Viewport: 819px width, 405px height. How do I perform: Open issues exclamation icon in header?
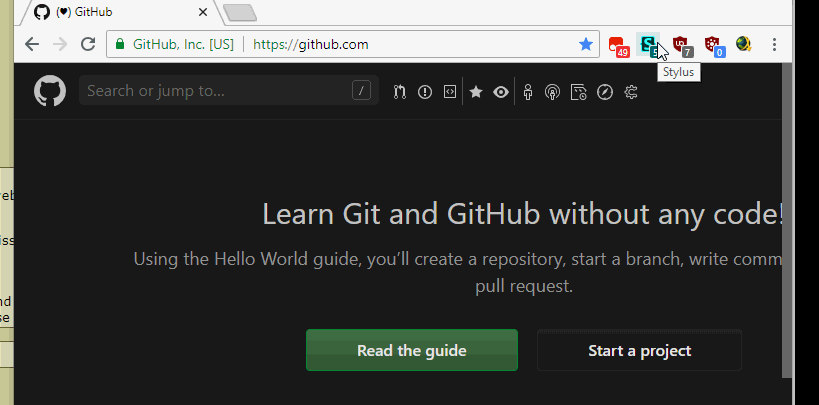[x=425, y=92]
